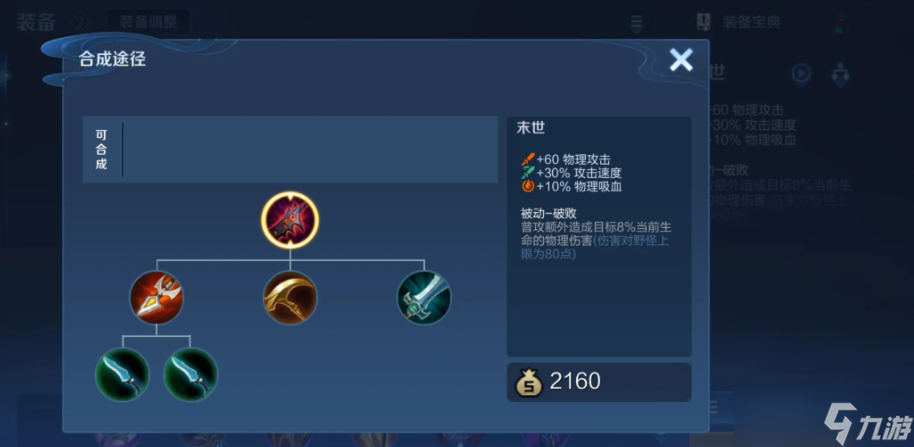Click the 可合成 empty item row

point(290,149)
